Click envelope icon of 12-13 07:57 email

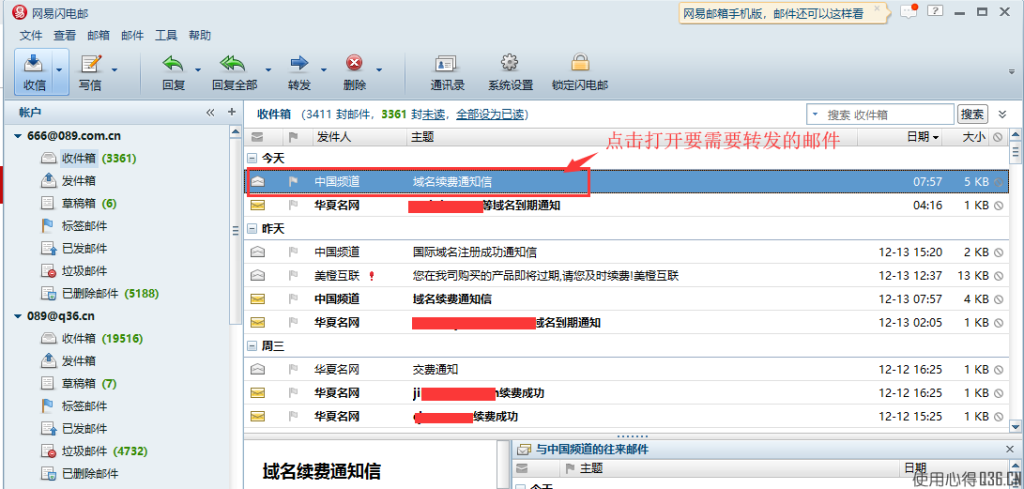(258, 299)
